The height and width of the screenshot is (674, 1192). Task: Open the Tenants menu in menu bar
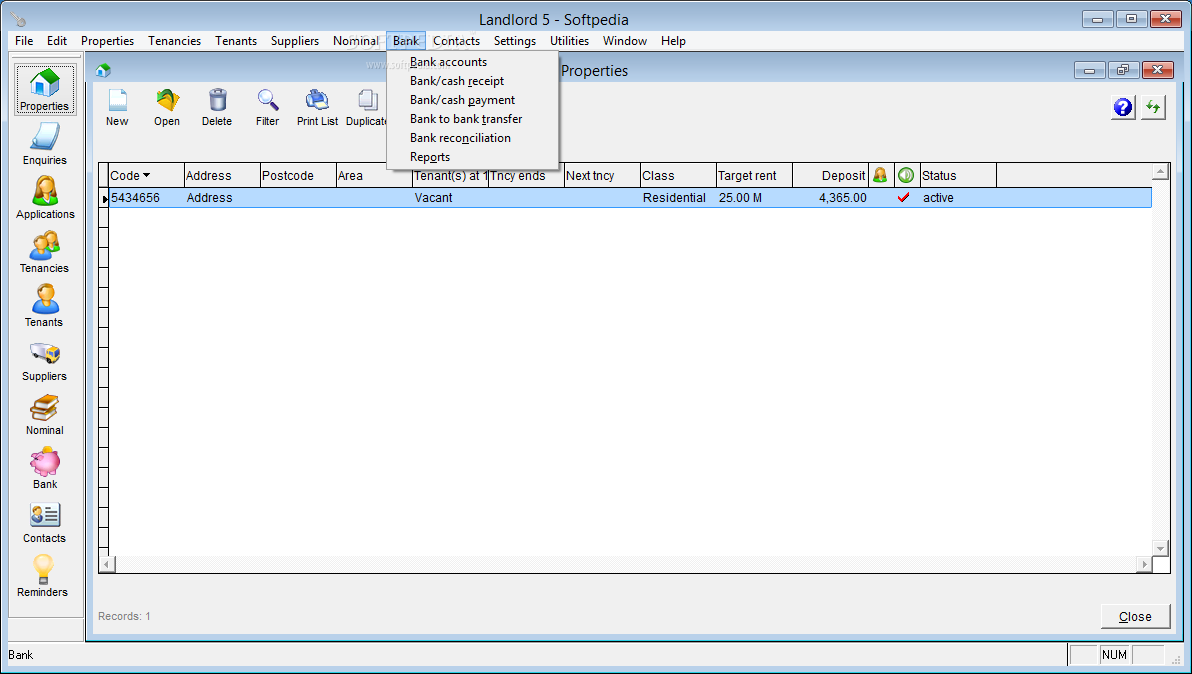[236, 41]
